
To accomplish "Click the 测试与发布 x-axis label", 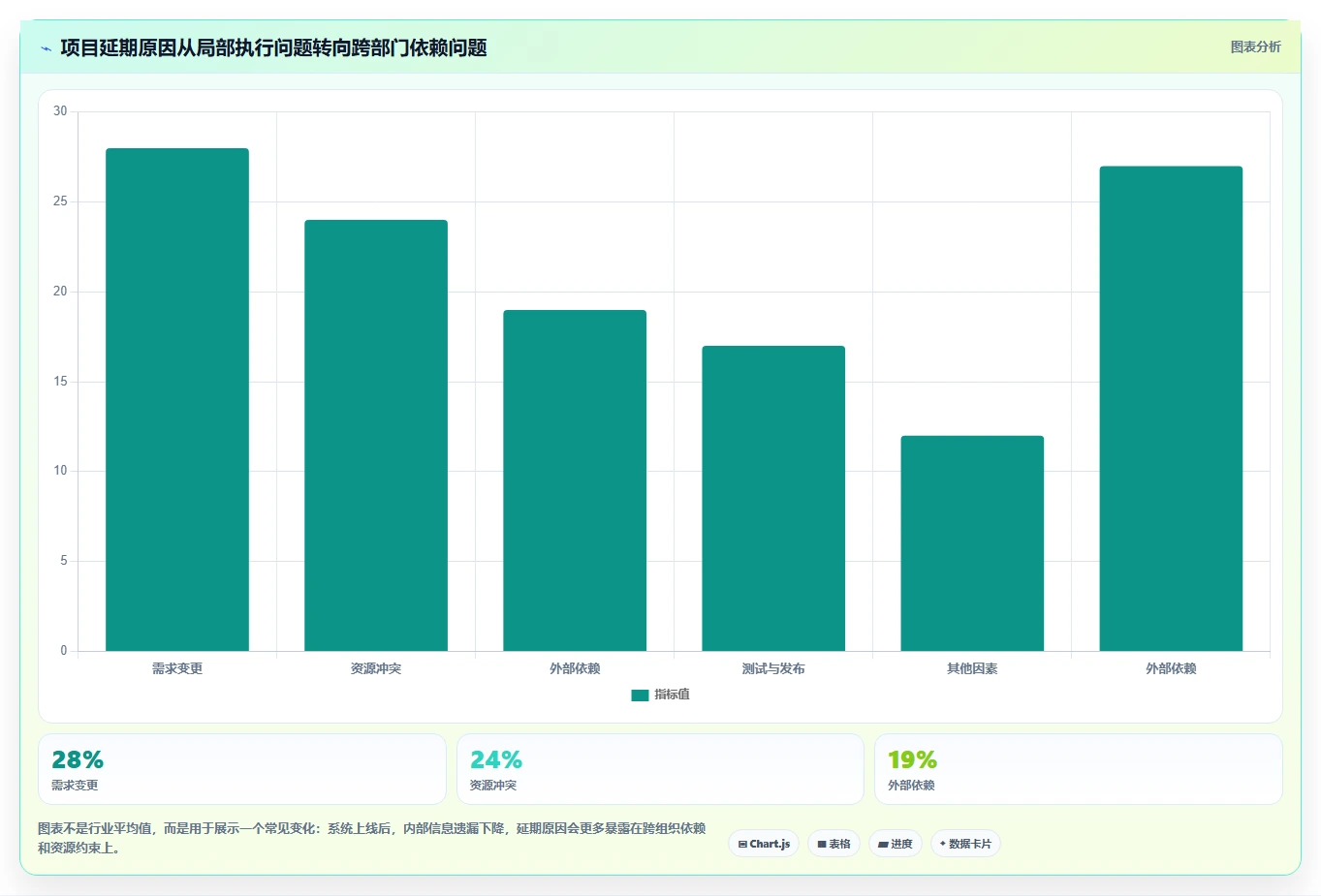I will (x=773, y=668).
